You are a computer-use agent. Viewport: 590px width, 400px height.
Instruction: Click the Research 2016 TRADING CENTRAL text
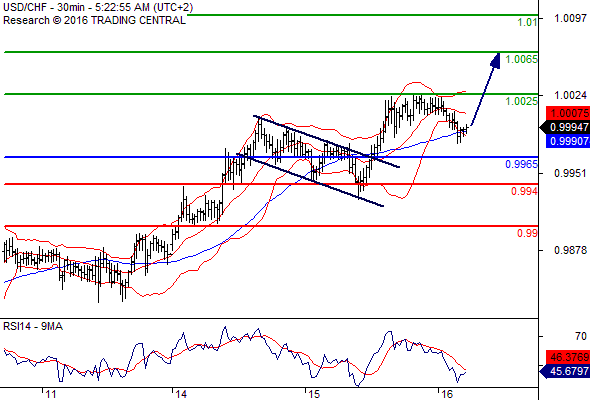point(94,20)
